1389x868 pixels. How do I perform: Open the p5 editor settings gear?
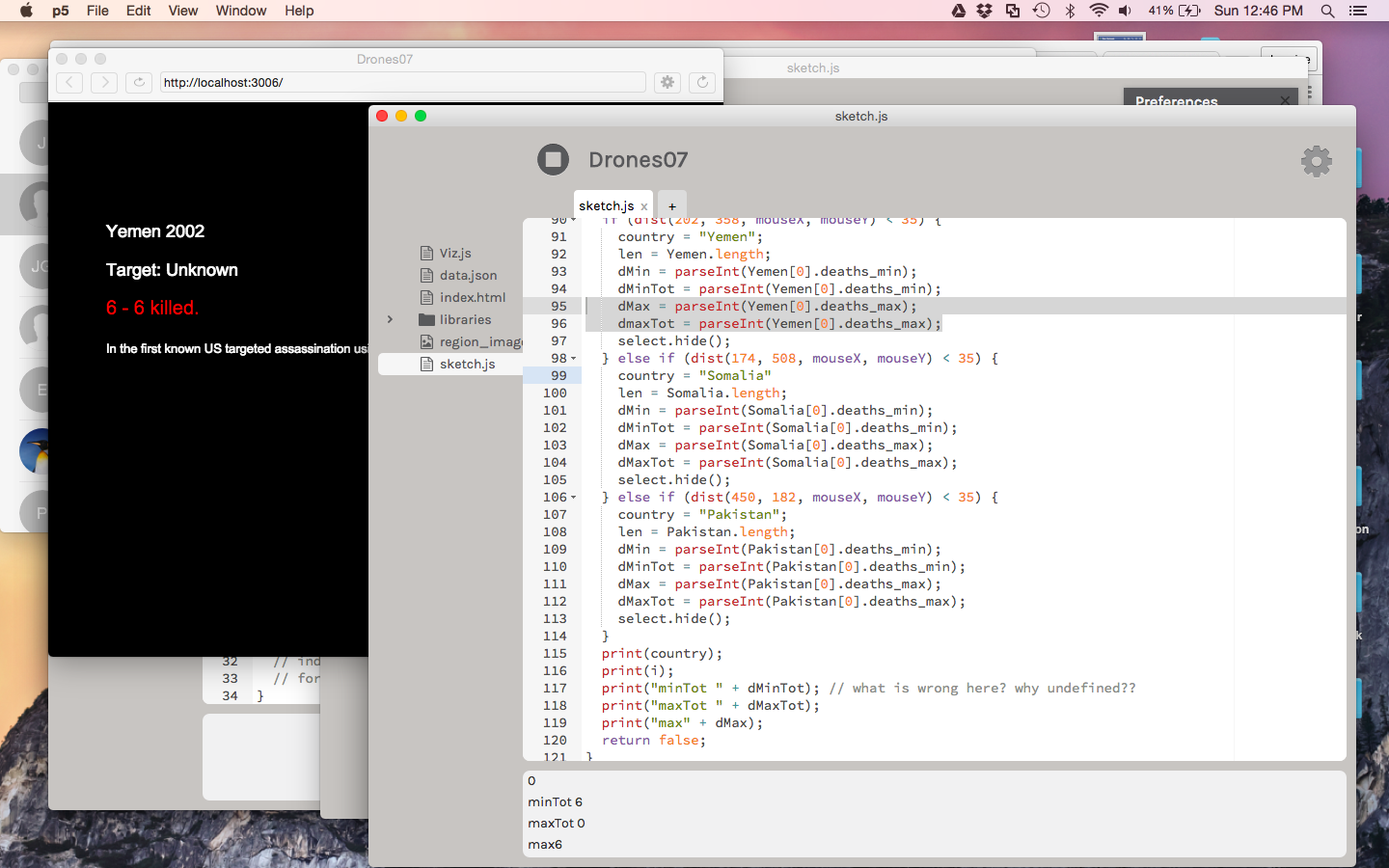click(1316, 161)
